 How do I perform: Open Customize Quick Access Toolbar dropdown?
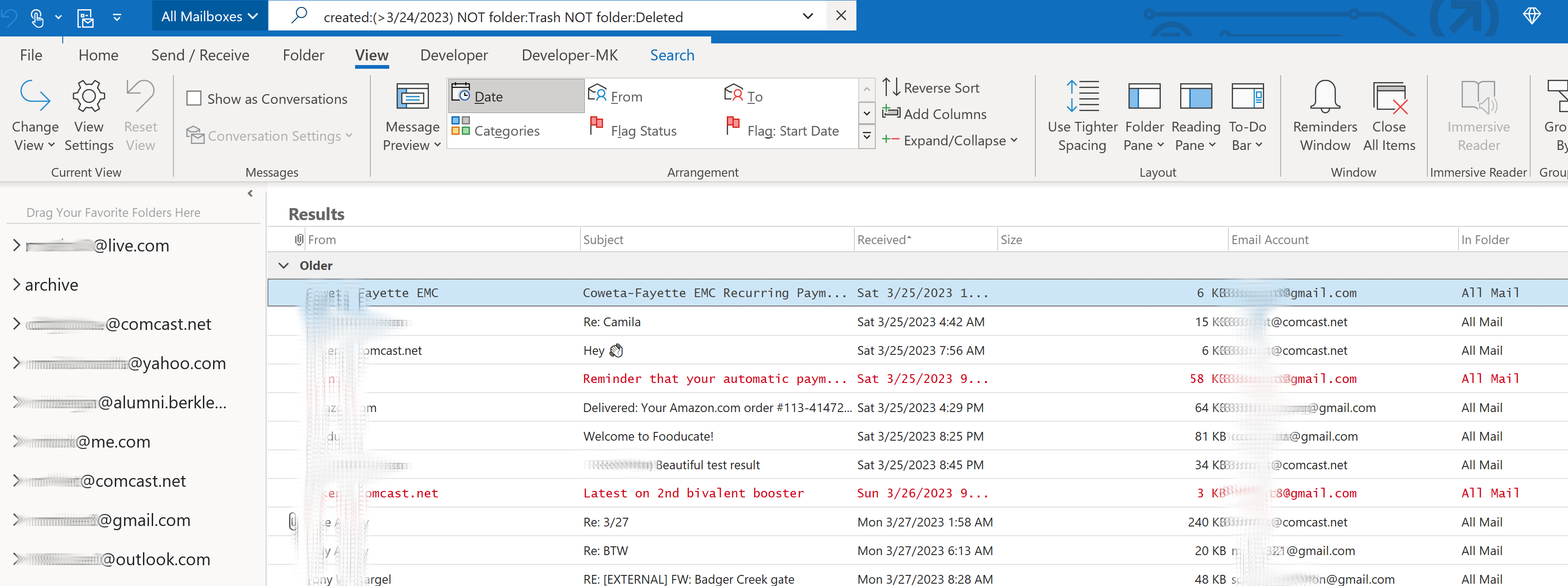click(x=117, y=18)
